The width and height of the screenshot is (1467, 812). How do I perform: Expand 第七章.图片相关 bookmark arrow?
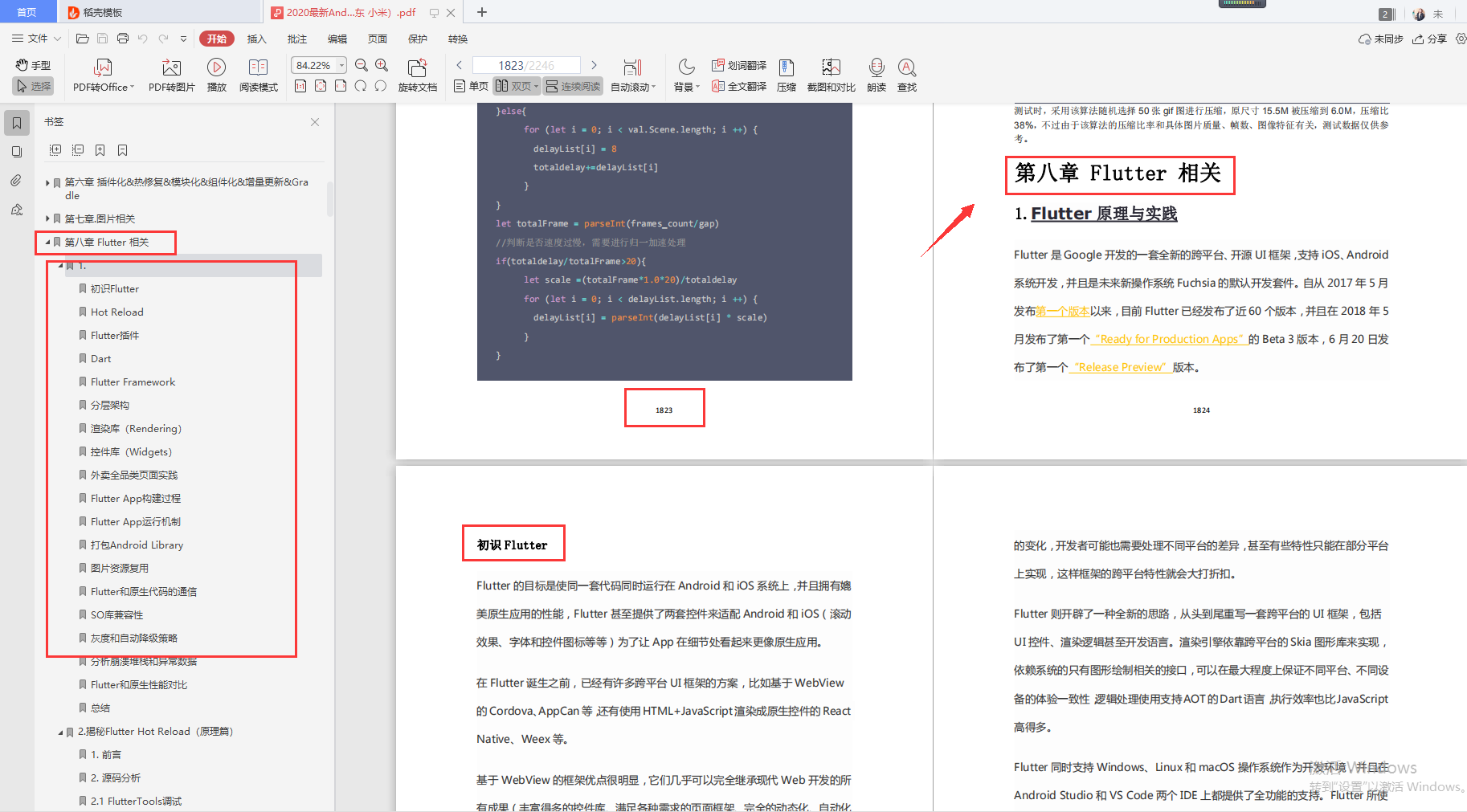(x=48, y=218)
